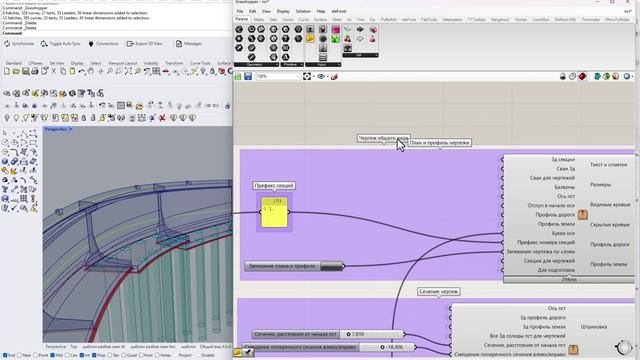This screenshot has height=360, width=640.
Task: Toggle End osnap checkbox
Action: click(x=5, y=356)
